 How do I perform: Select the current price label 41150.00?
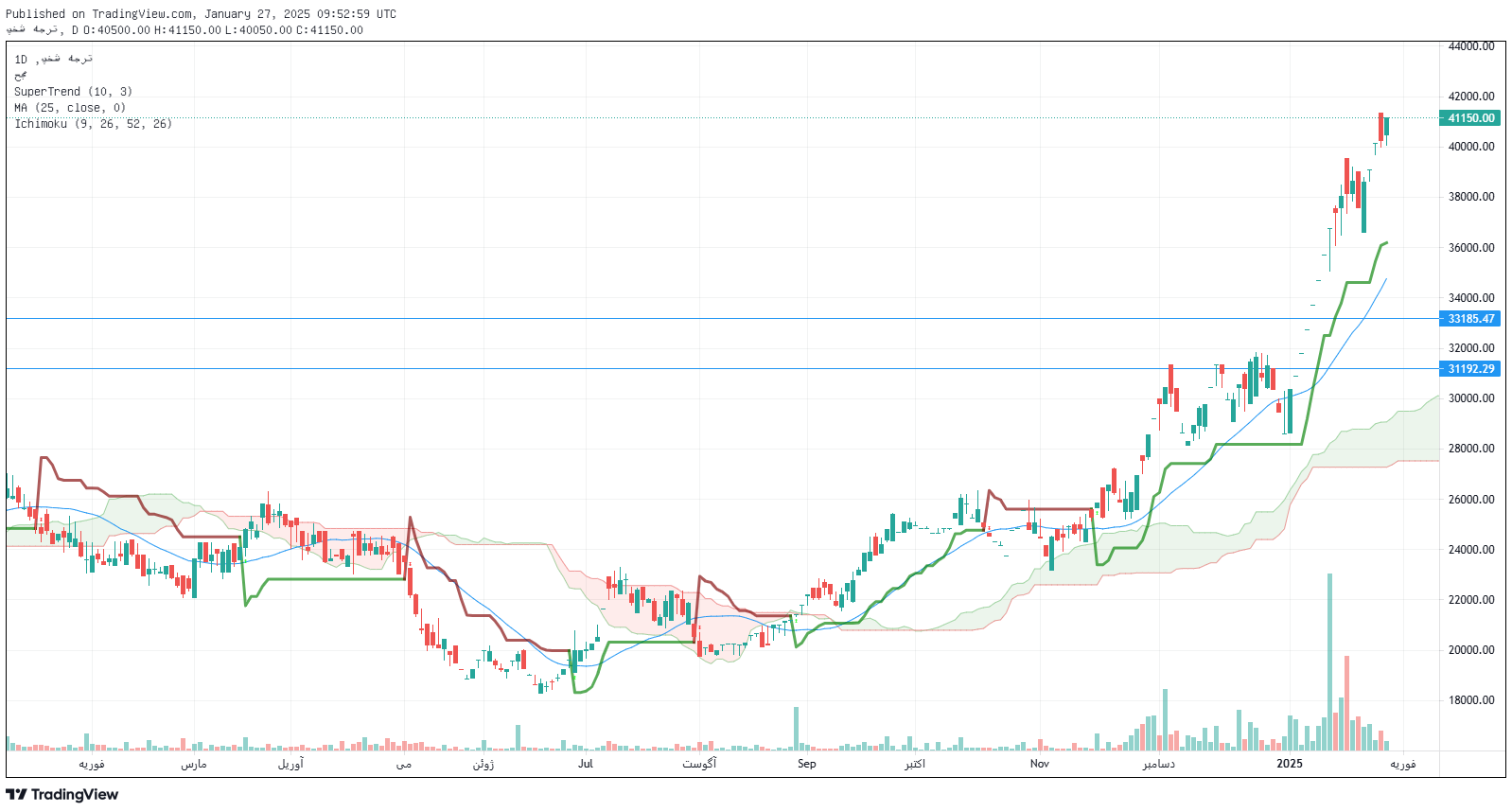point(1469,118)
